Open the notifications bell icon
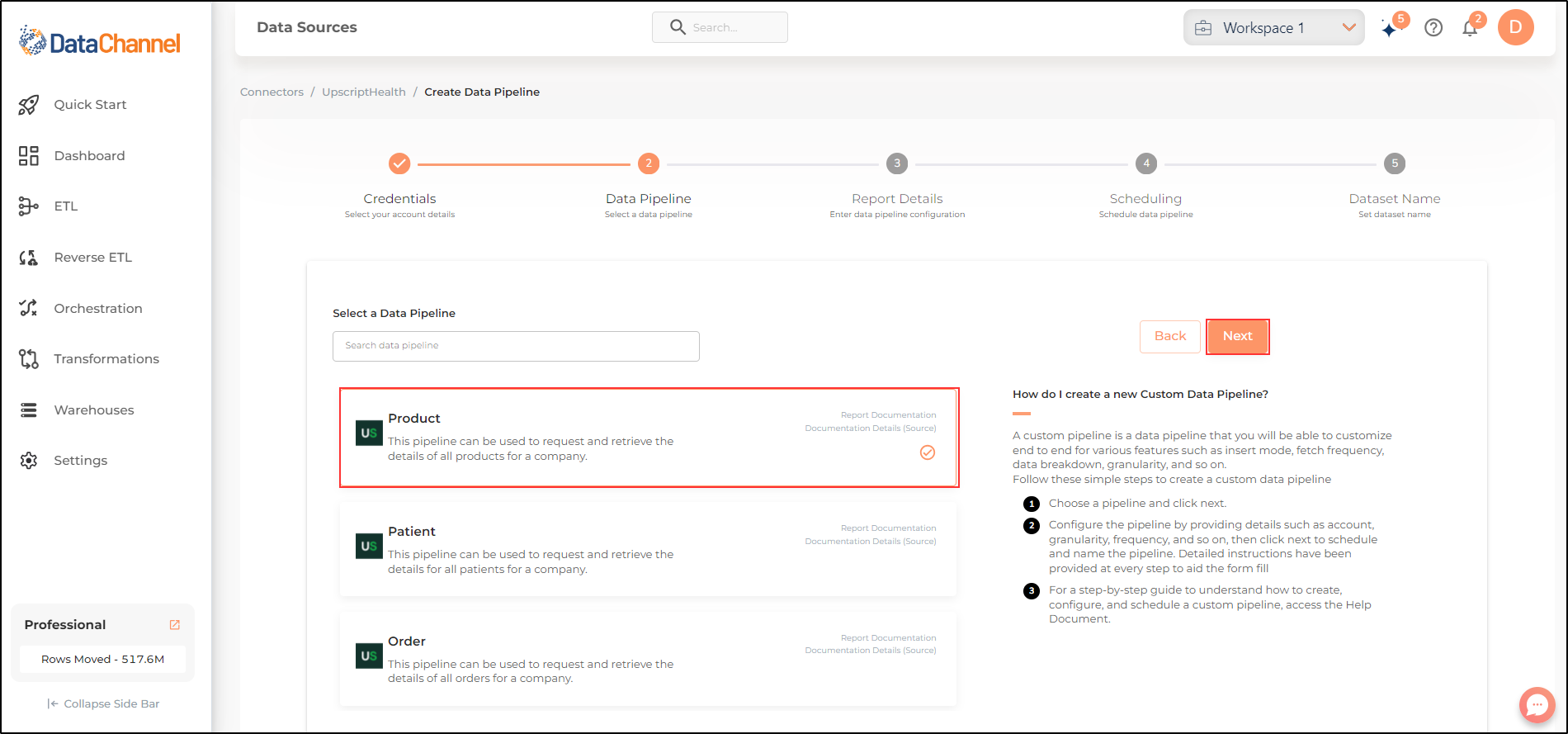 pyautogui.click(x=1470, y=29)
